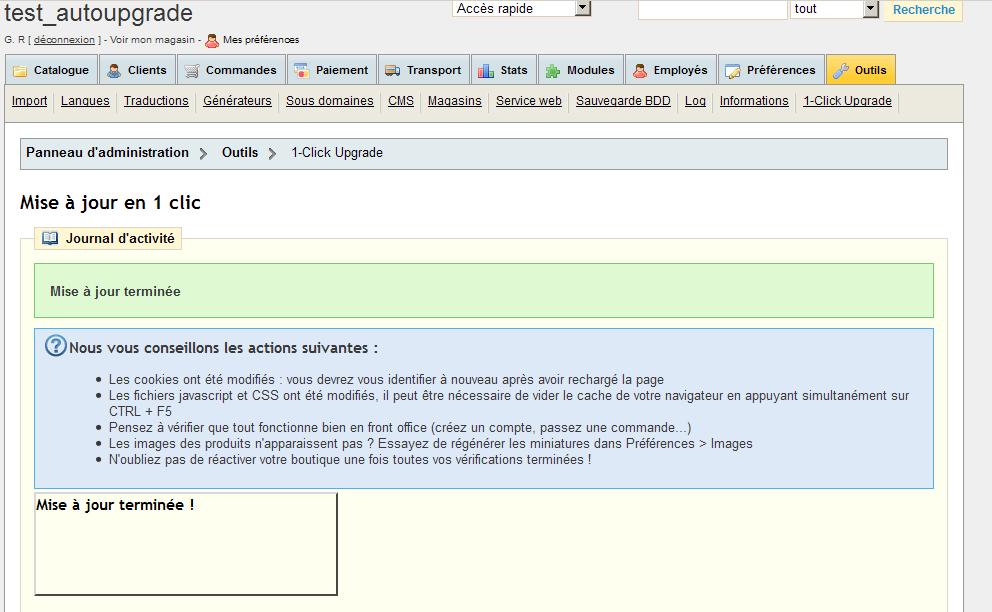Open Mes préférences link
The height and width of the screenshot is (612, 992).
(261, 39)
